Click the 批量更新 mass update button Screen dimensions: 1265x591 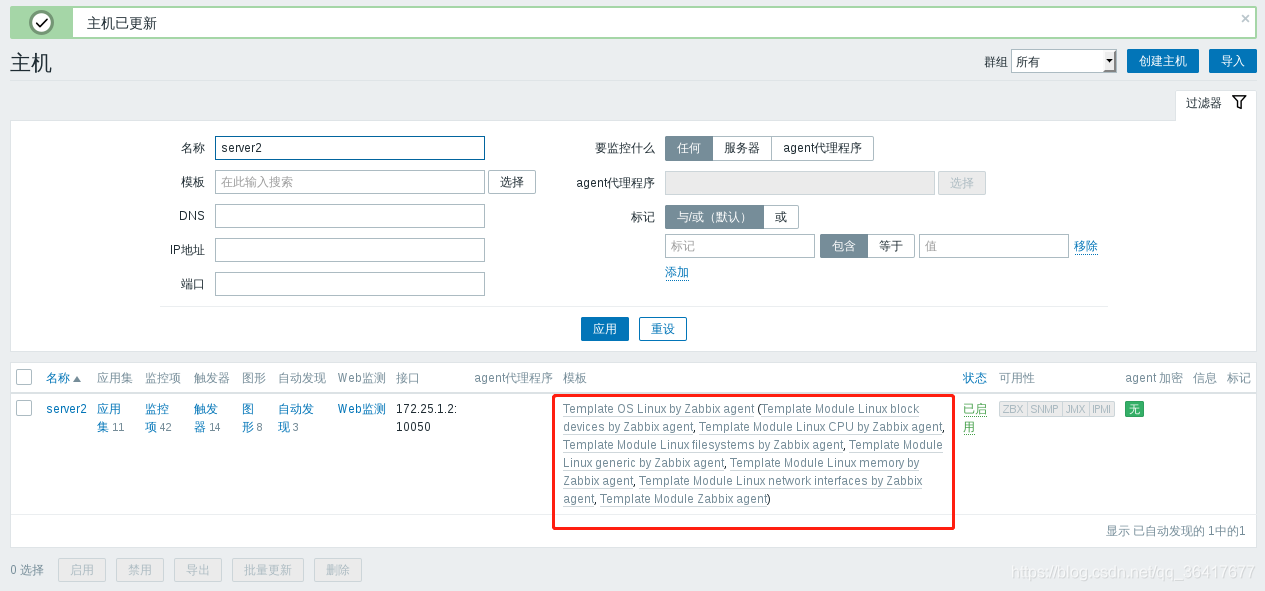coord(268,570)
